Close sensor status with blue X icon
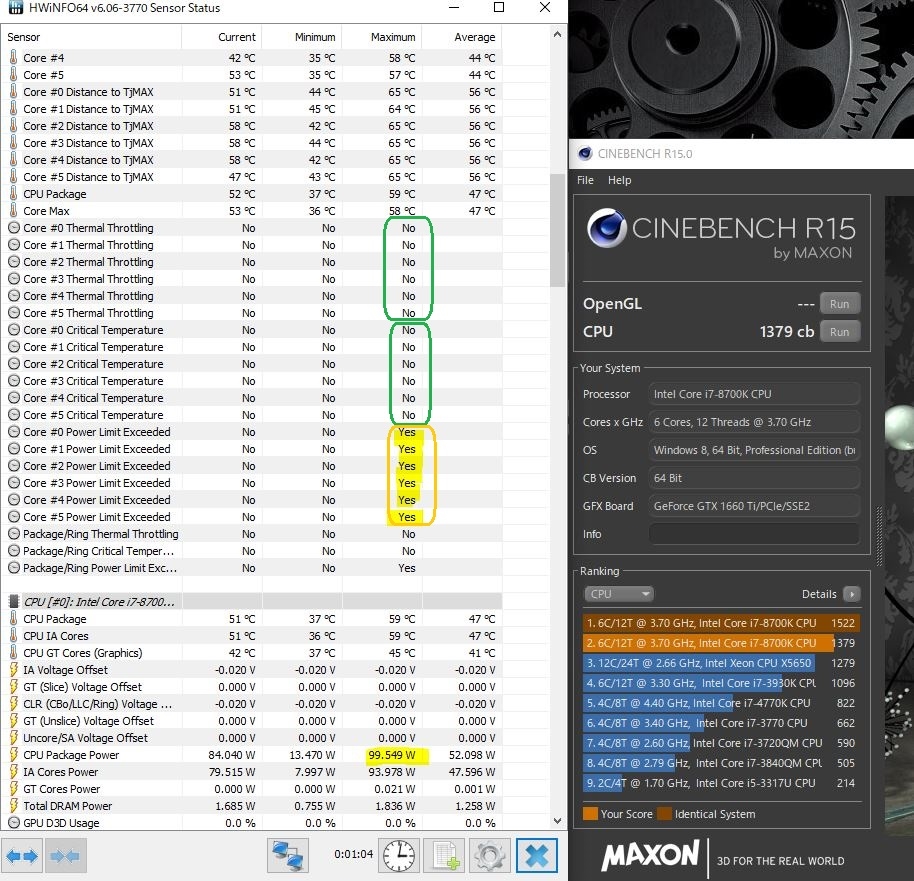Viewport: 914px width, 881px height. [x=536, y=855]
